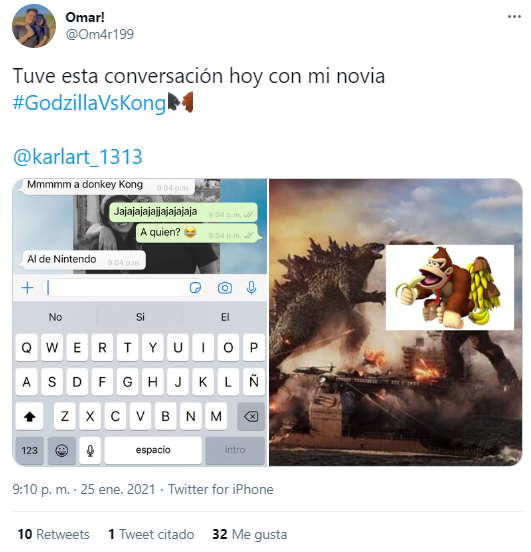Tap the keyboard dictation microphone key
This screenshot has width=531, height=552.
90,450
